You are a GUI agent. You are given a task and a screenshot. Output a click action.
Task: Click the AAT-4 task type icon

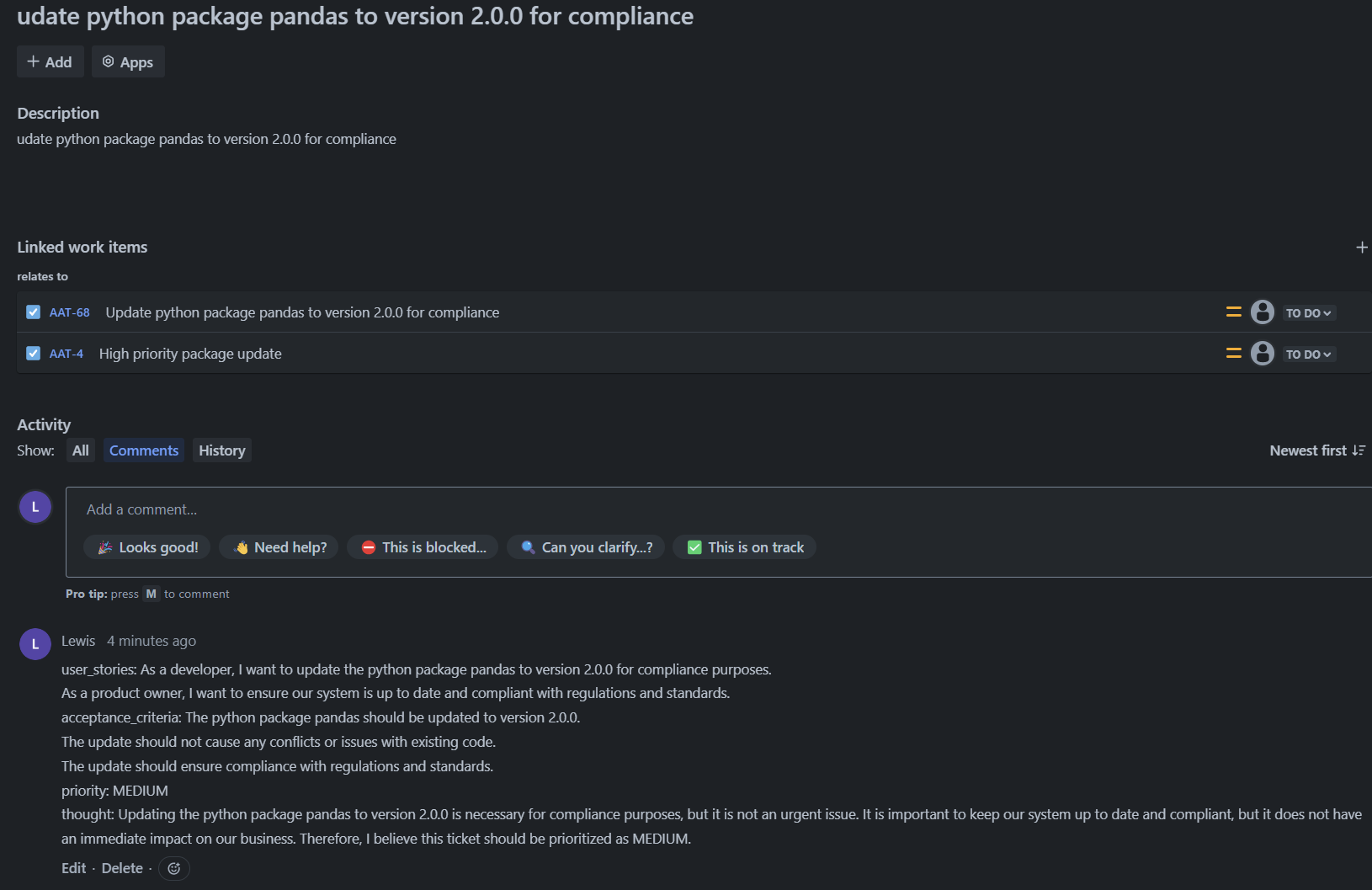click(34, 354)
